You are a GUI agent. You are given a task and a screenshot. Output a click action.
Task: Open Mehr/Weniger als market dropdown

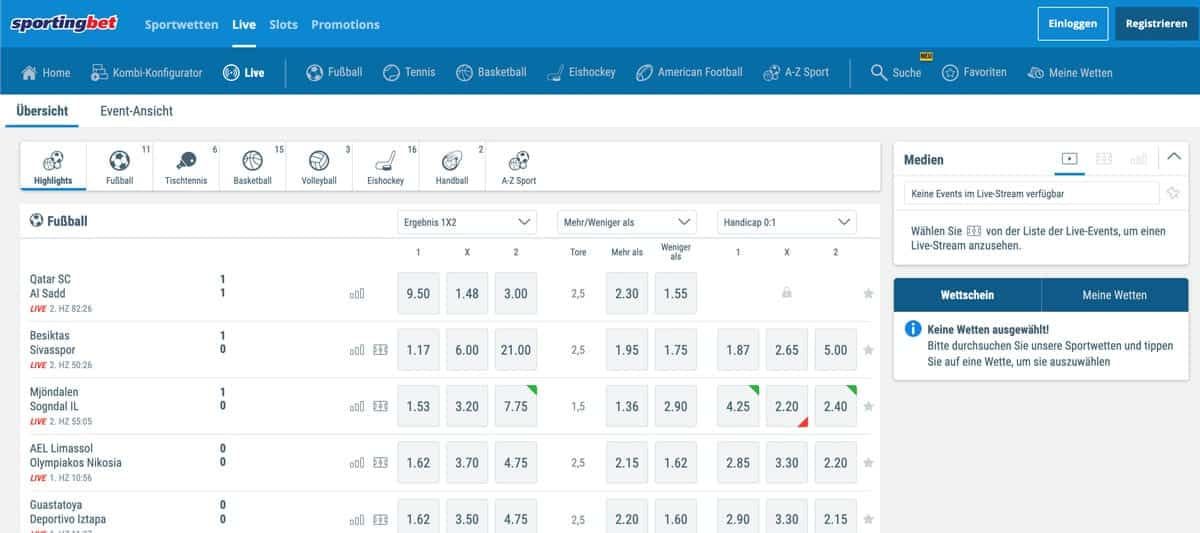(627, 222)
